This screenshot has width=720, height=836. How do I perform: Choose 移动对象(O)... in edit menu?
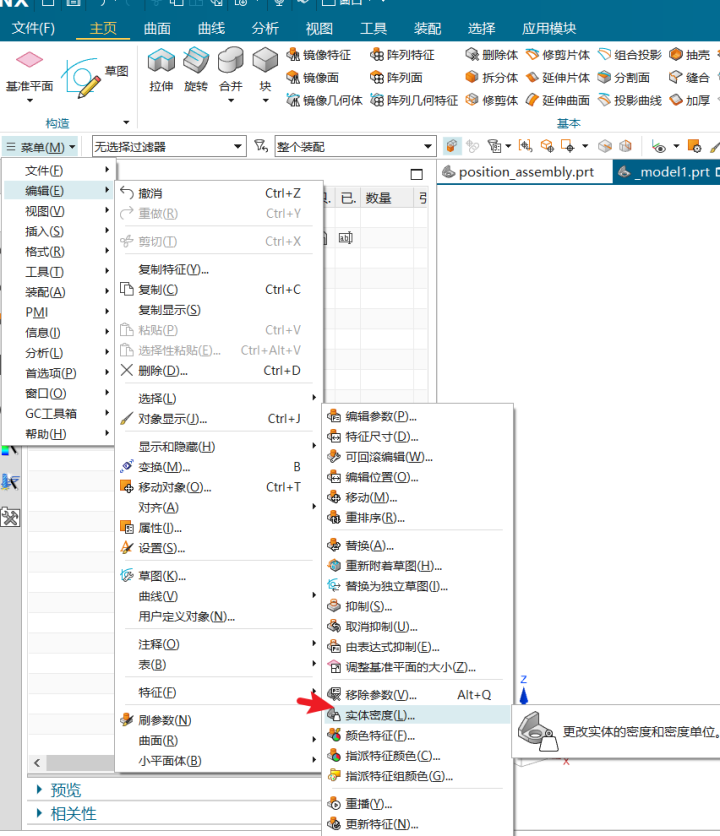[x=219, y=487]
